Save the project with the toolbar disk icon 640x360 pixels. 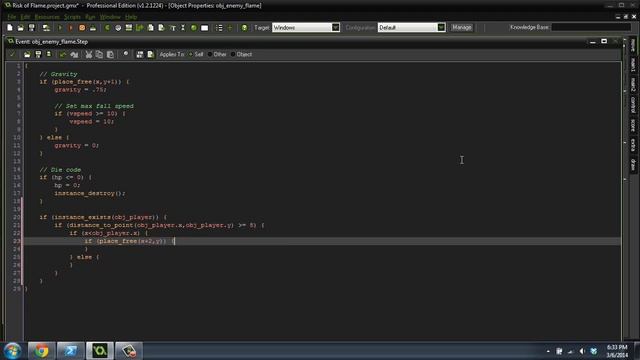[x=31, y=27]
